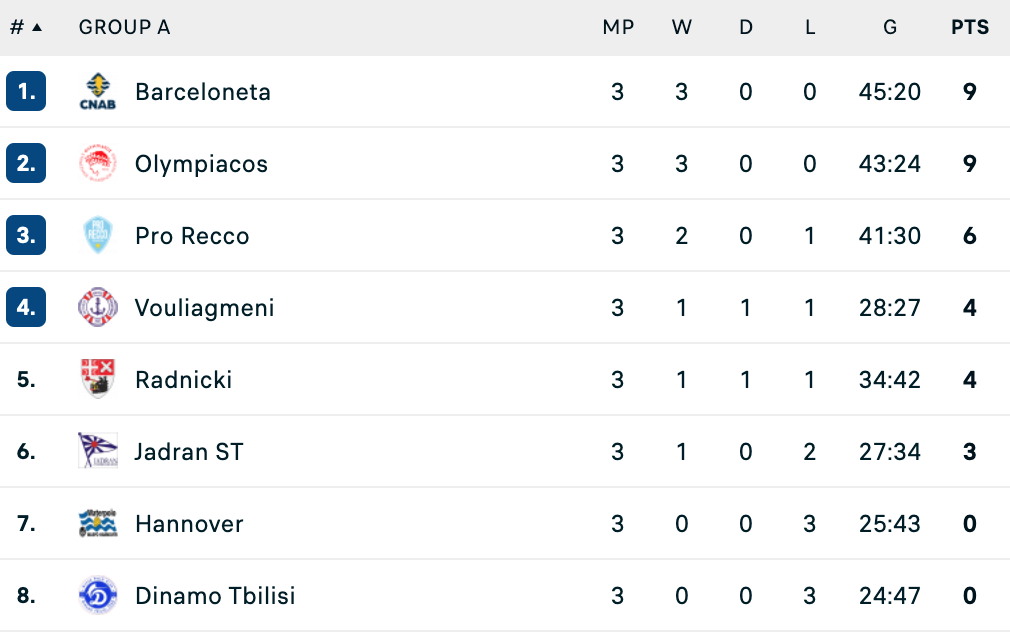Click the position 4 rank badge
1010x632 pixels.
point(26,307)
